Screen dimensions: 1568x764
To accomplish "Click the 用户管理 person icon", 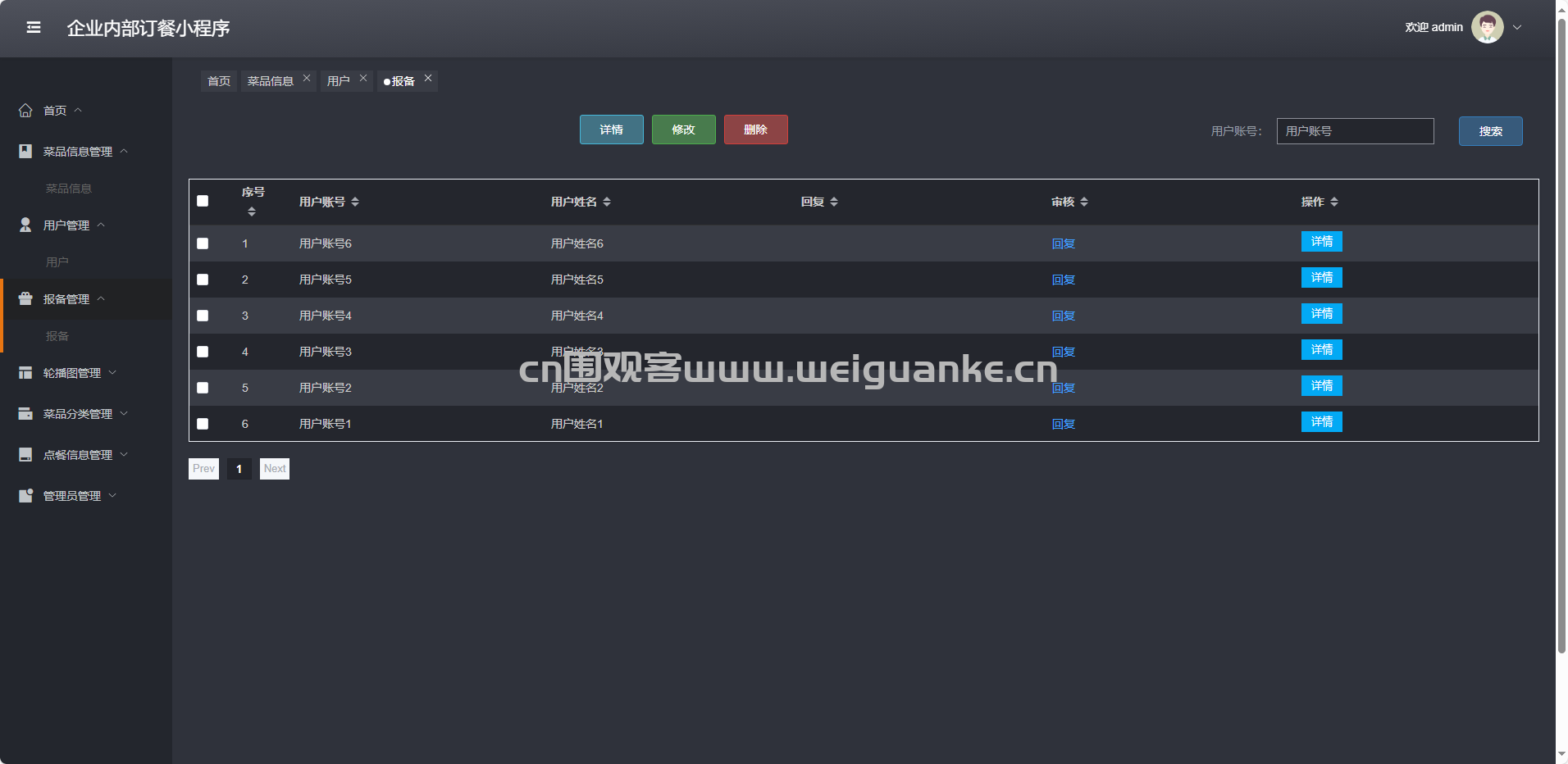I will point(25,225).
